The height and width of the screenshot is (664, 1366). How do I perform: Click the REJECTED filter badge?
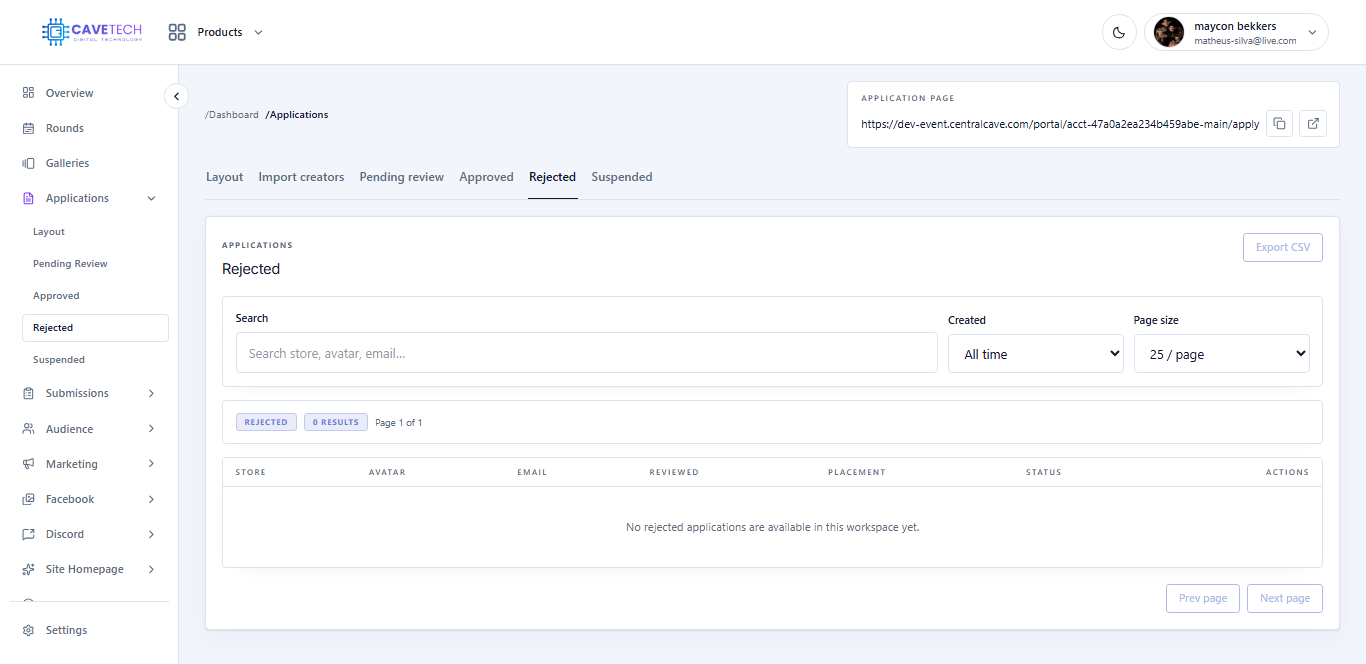[x=266, y=422]
